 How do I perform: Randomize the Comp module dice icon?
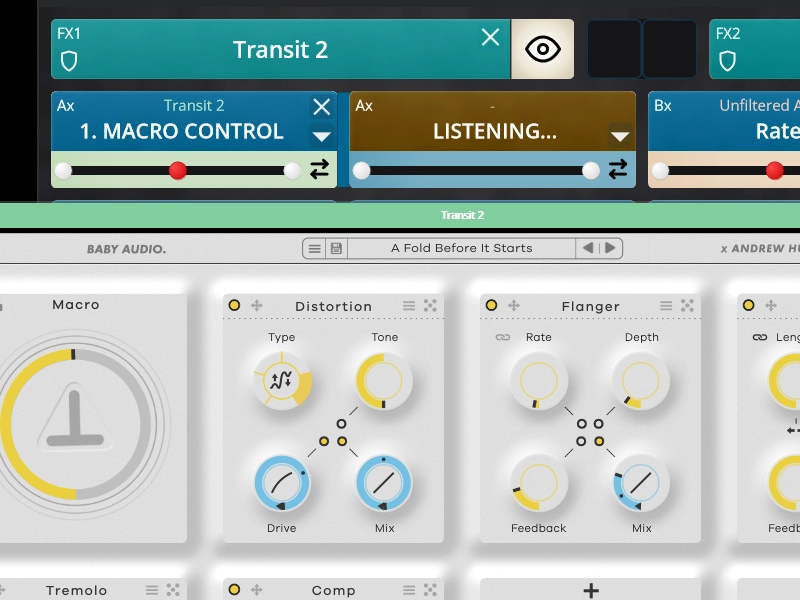click(x=430, y=590)
